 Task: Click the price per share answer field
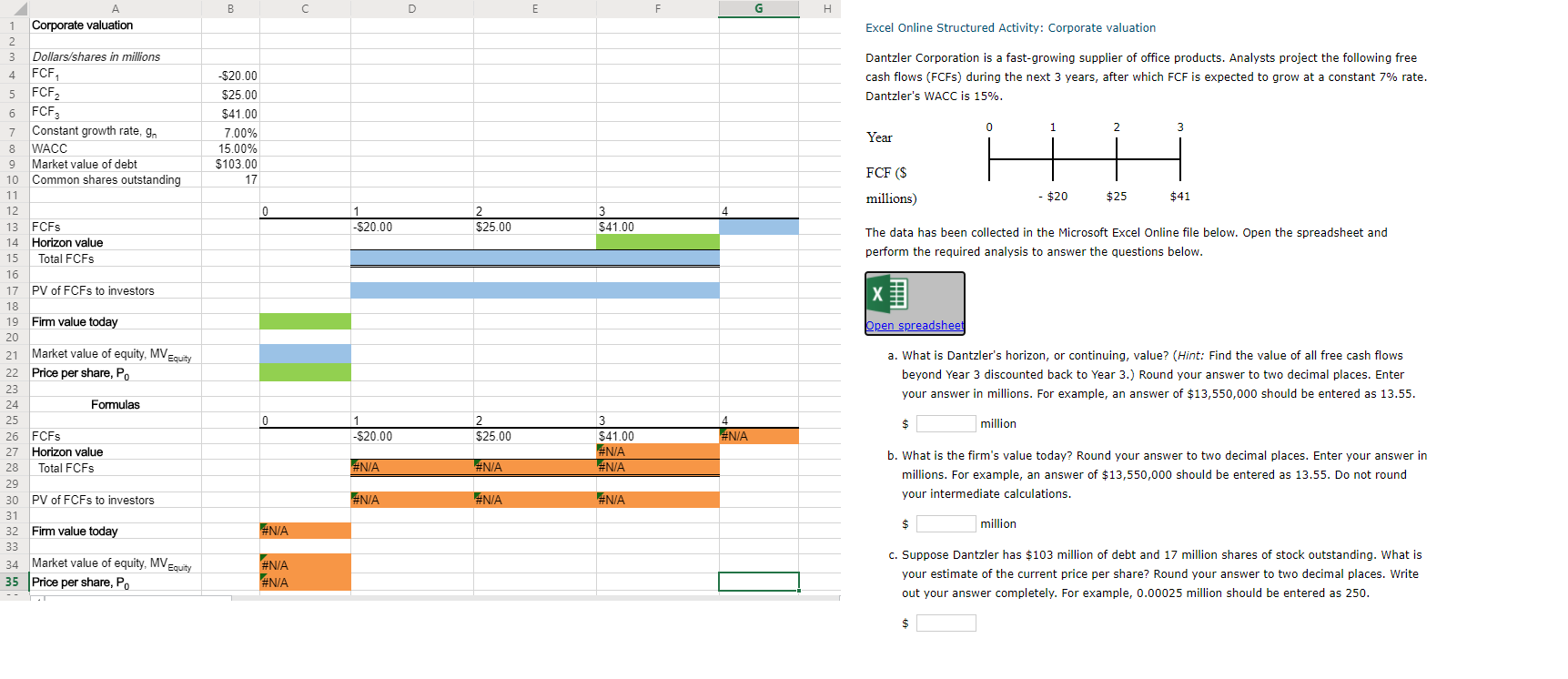pos(946,623)
